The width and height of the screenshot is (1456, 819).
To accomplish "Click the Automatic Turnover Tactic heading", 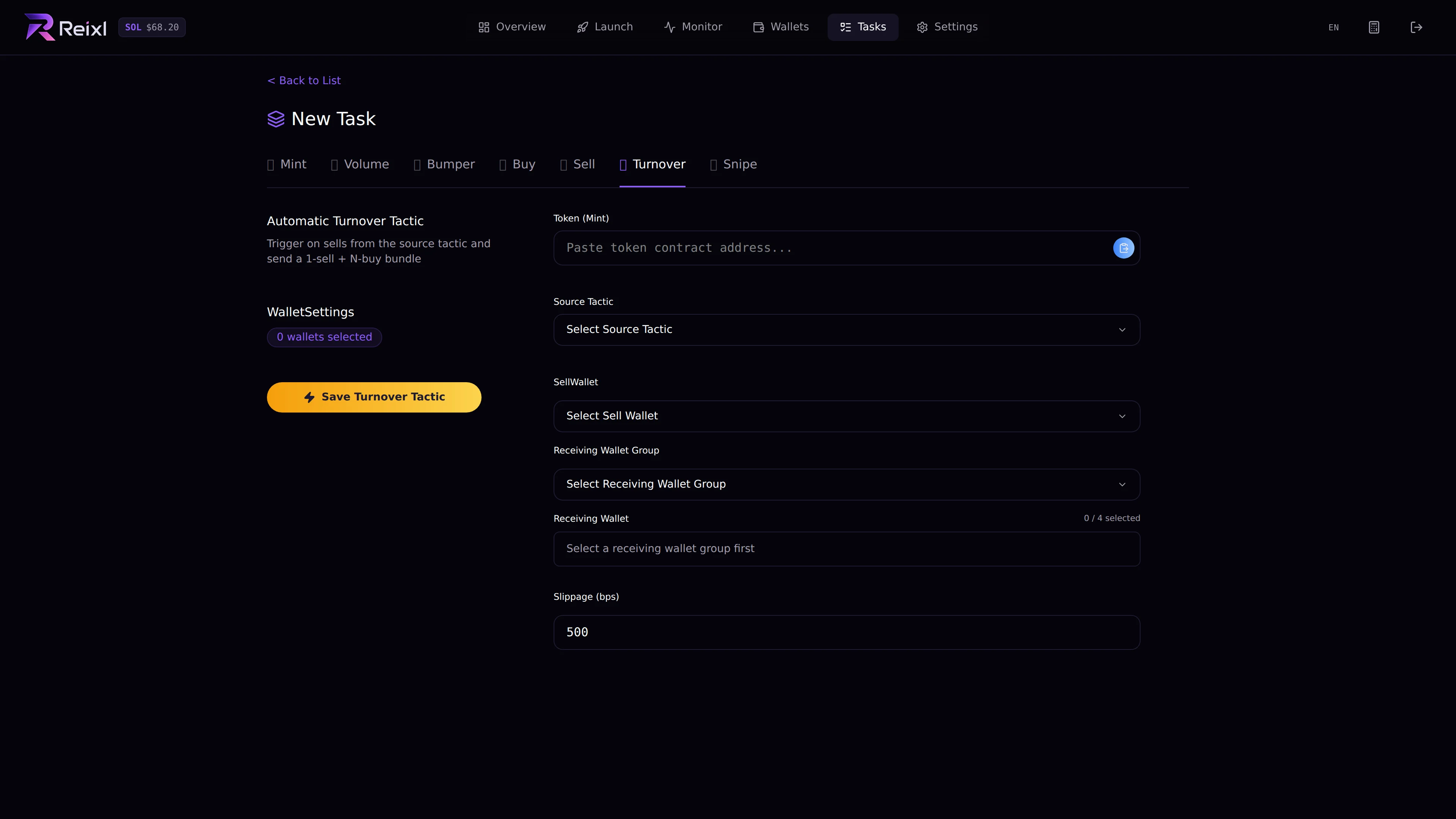I will [x=345, y=221].
